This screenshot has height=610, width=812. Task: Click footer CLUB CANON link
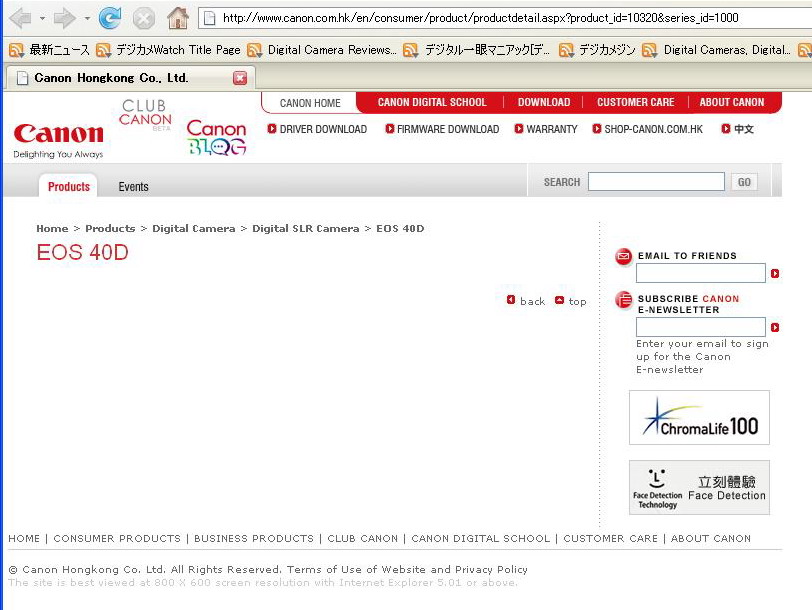pyautogui.click(x=362, y=539)
